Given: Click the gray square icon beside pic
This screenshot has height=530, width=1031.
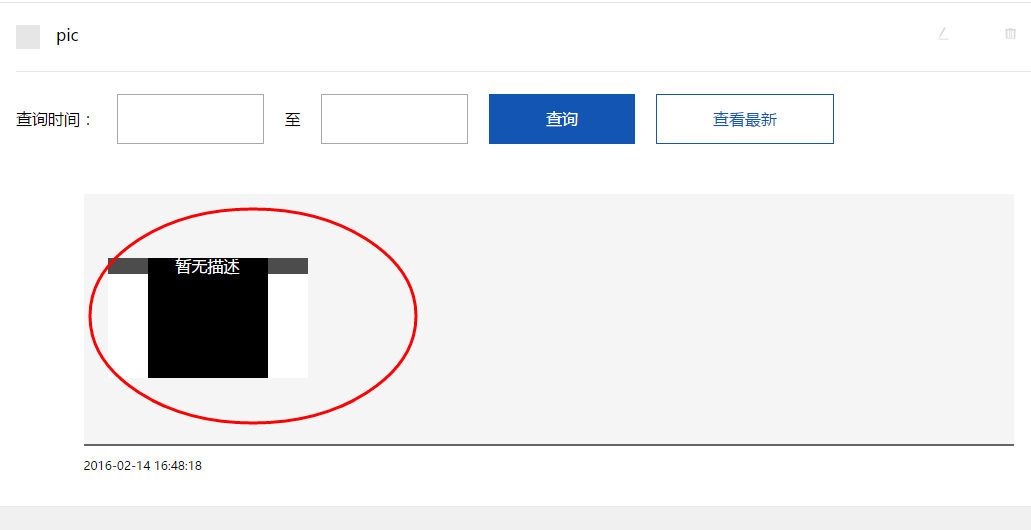Looking at the screenshot, I should (28, 37).
